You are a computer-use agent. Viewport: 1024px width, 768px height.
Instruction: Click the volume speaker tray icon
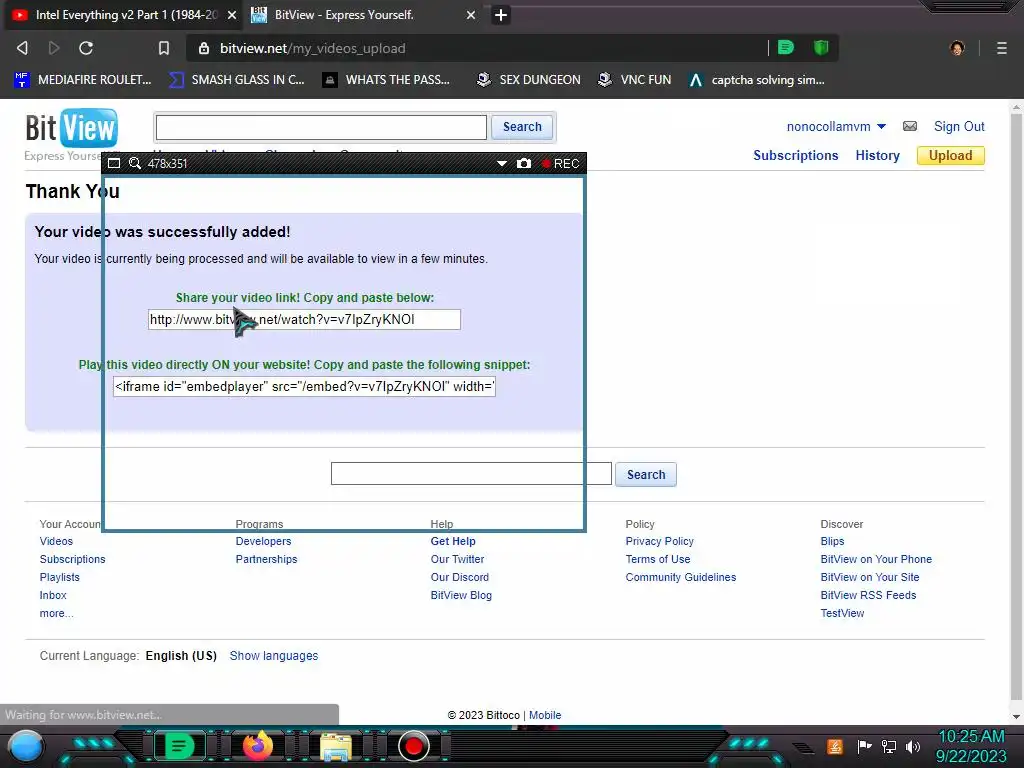pos(912,746)
